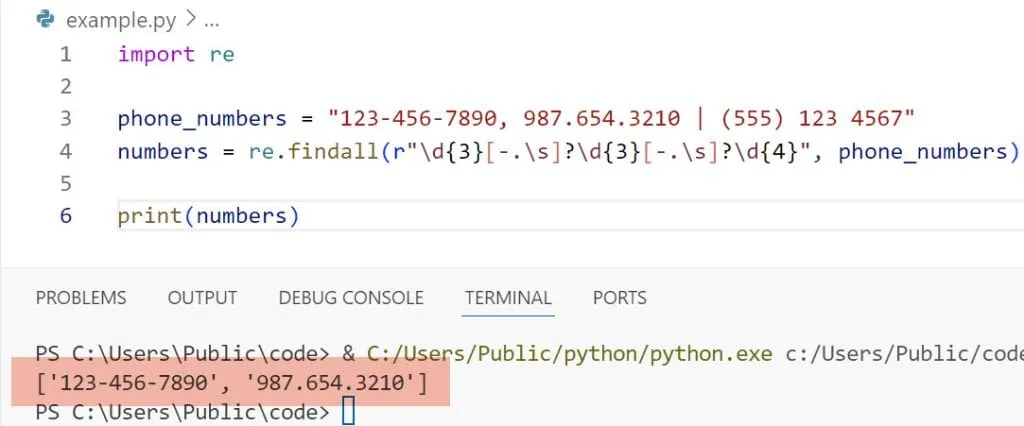Click the highlighted list output in terminal
This screenshot has width=1024, height=426.
[x=231, y=382]
